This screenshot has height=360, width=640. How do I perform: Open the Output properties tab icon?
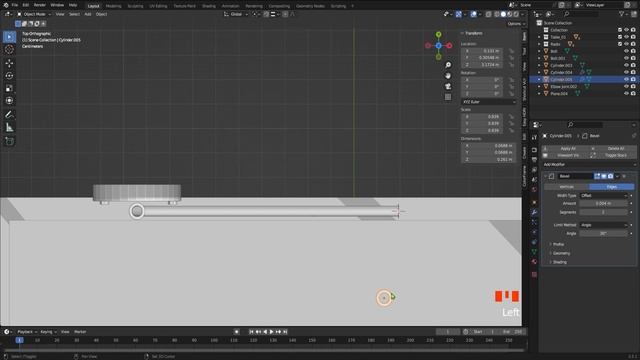[534, 160]
